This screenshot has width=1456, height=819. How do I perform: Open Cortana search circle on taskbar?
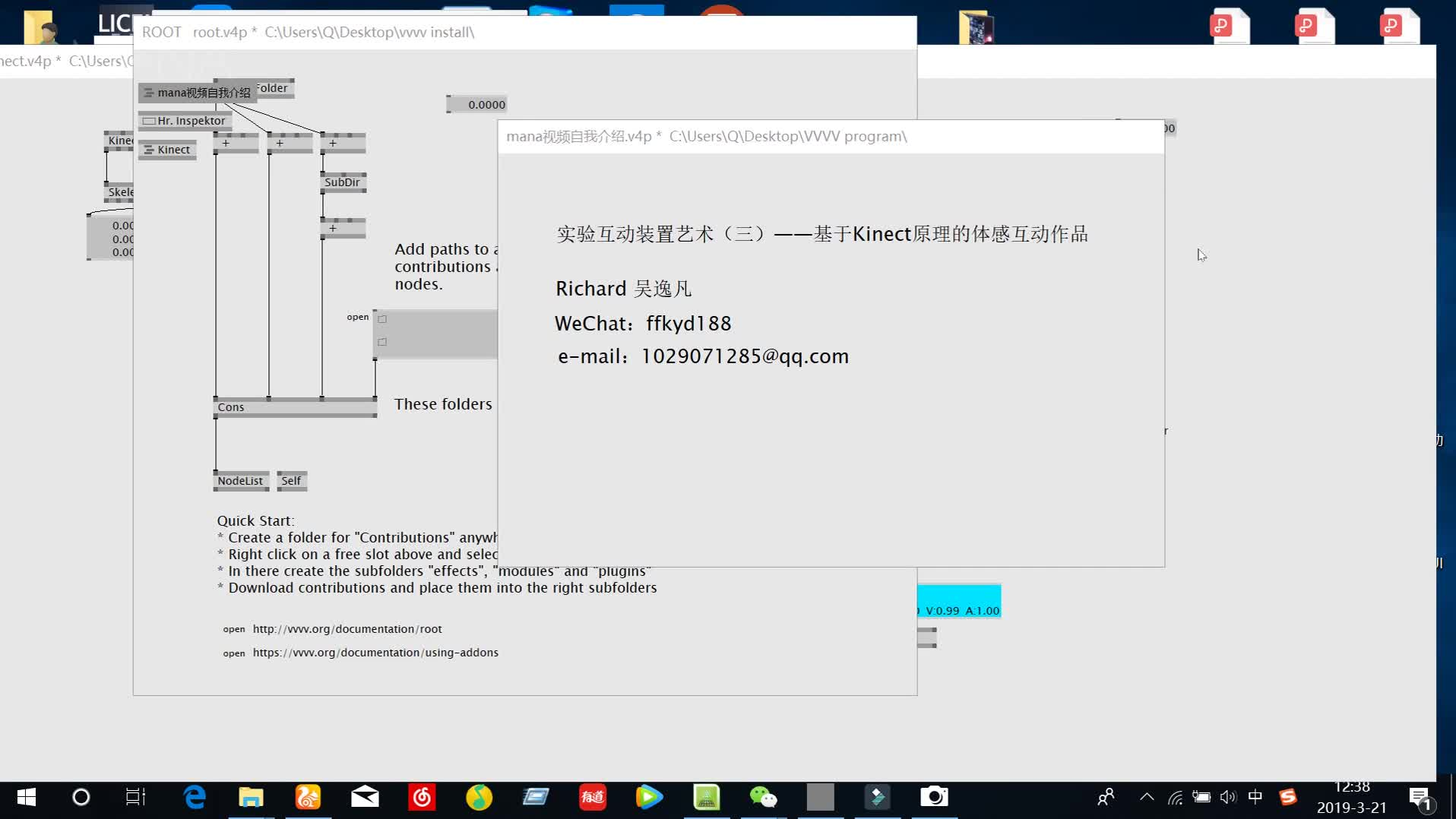[x=81, y=797]
